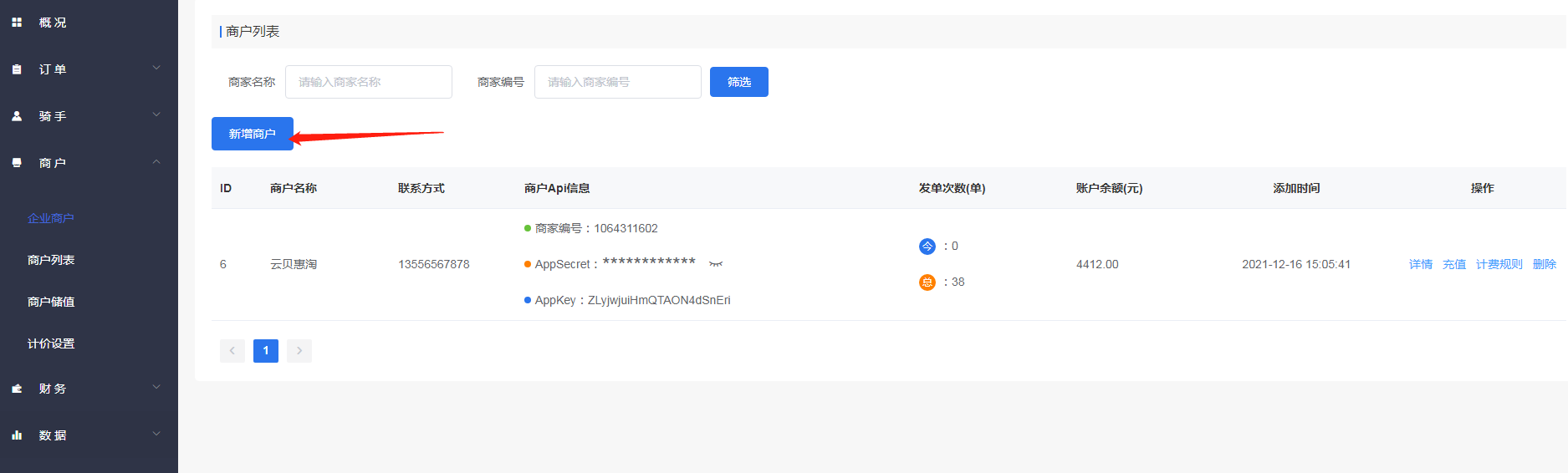Screen dimensions: 1568x473
Task: Click the rider person icon in sidebar
Action: tap(17, 116)
